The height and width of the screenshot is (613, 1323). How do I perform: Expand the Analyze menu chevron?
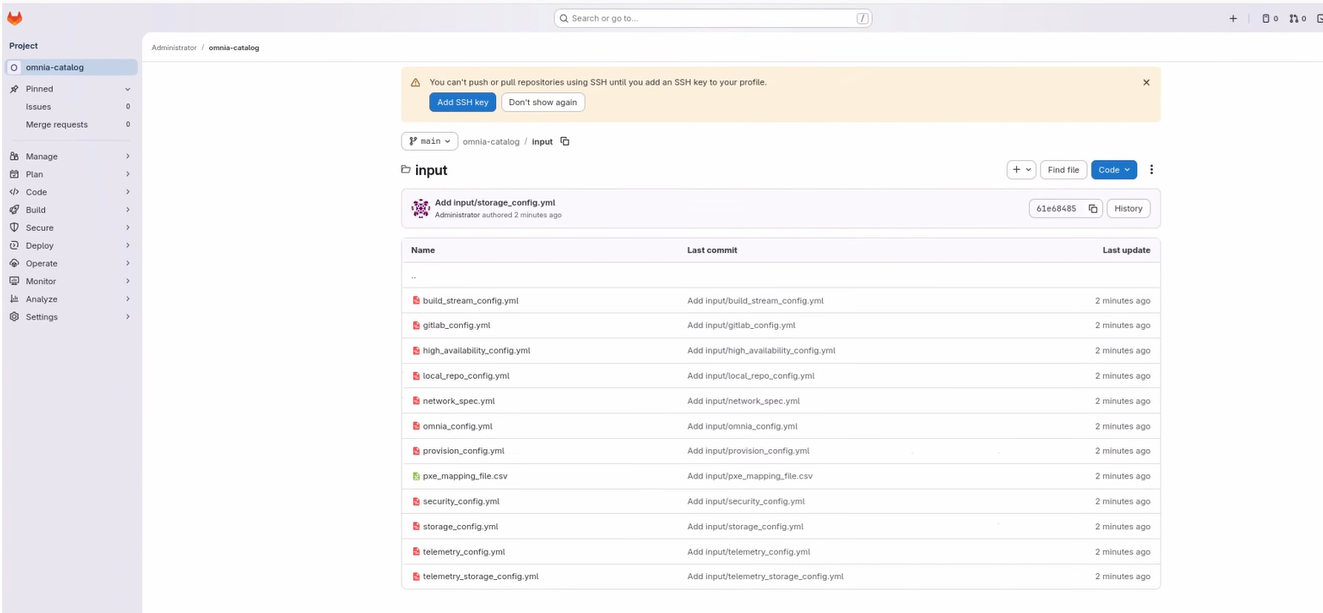click(x=128, y=299)
